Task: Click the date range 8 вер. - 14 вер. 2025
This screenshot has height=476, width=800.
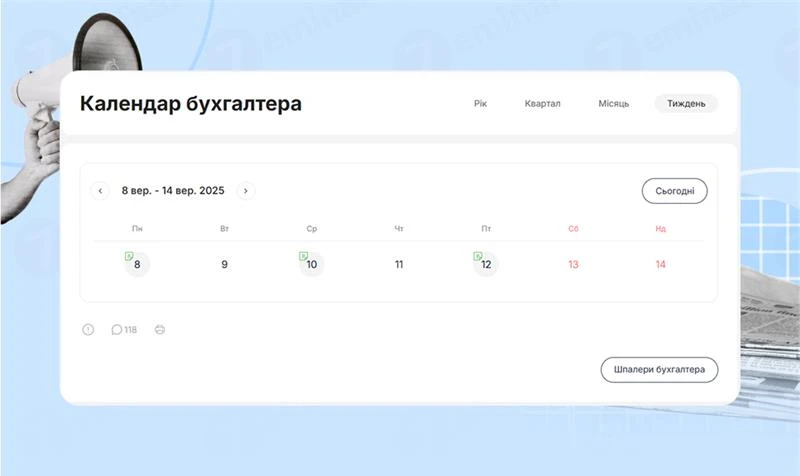Action: click(x=173, y=191)
